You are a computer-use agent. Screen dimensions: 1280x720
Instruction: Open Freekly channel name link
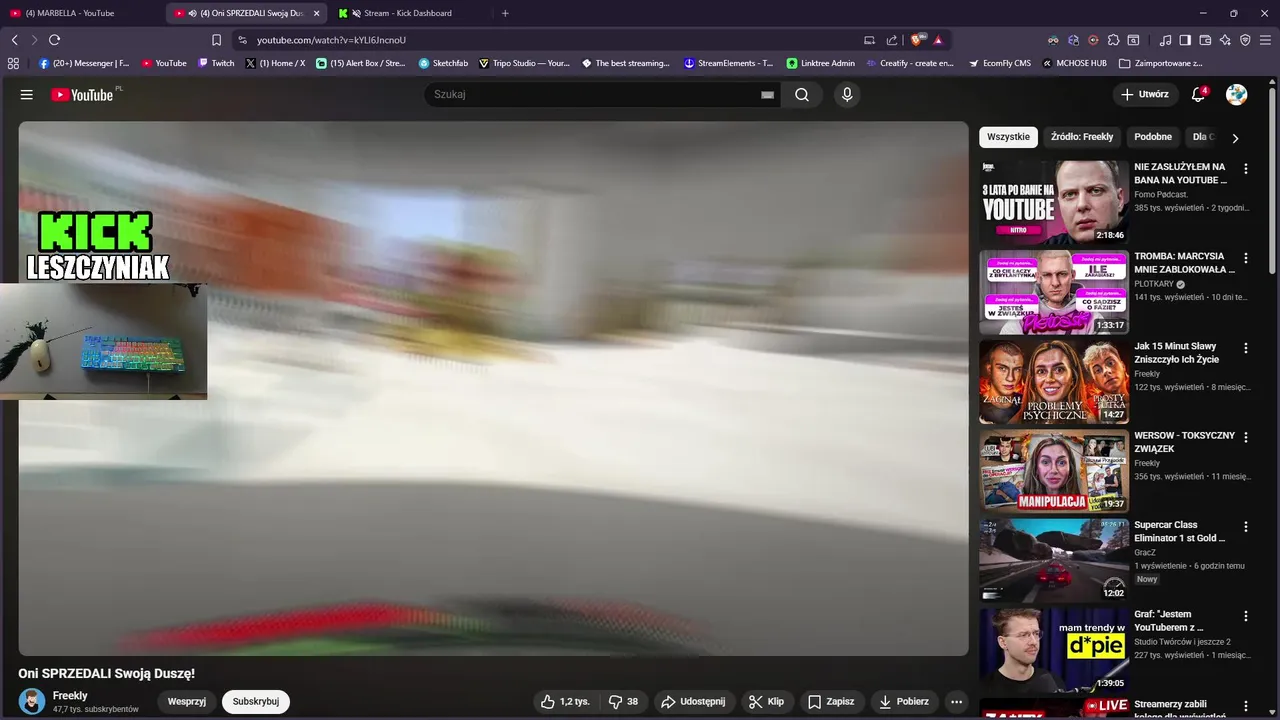(70, 695)
